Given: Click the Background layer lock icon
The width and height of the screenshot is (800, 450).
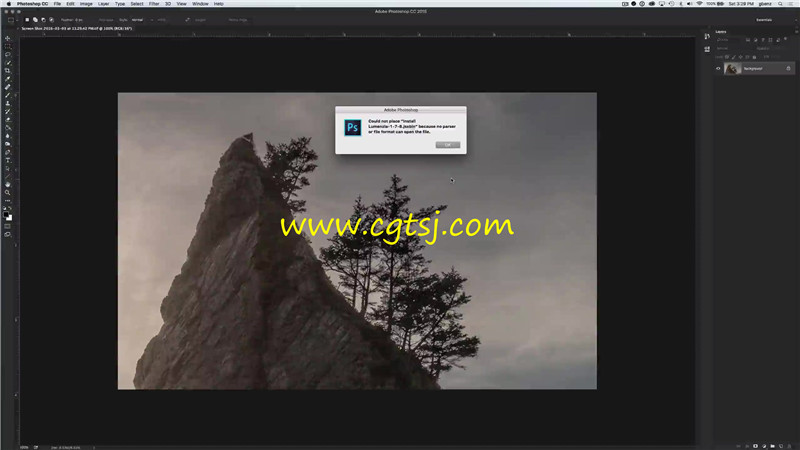Looking at the screenshot, I should [x=788, y=68].
